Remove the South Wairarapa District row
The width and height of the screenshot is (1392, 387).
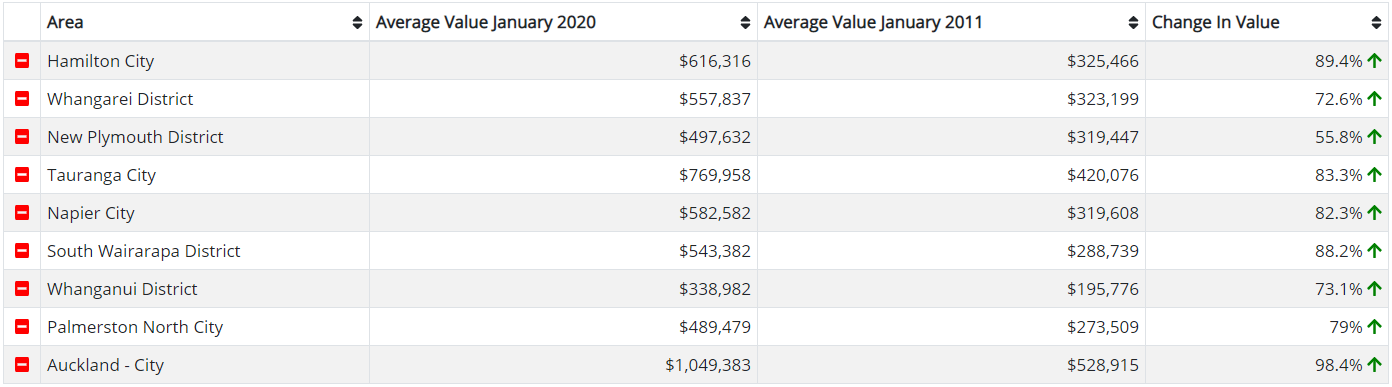click(x=22, y=251)
